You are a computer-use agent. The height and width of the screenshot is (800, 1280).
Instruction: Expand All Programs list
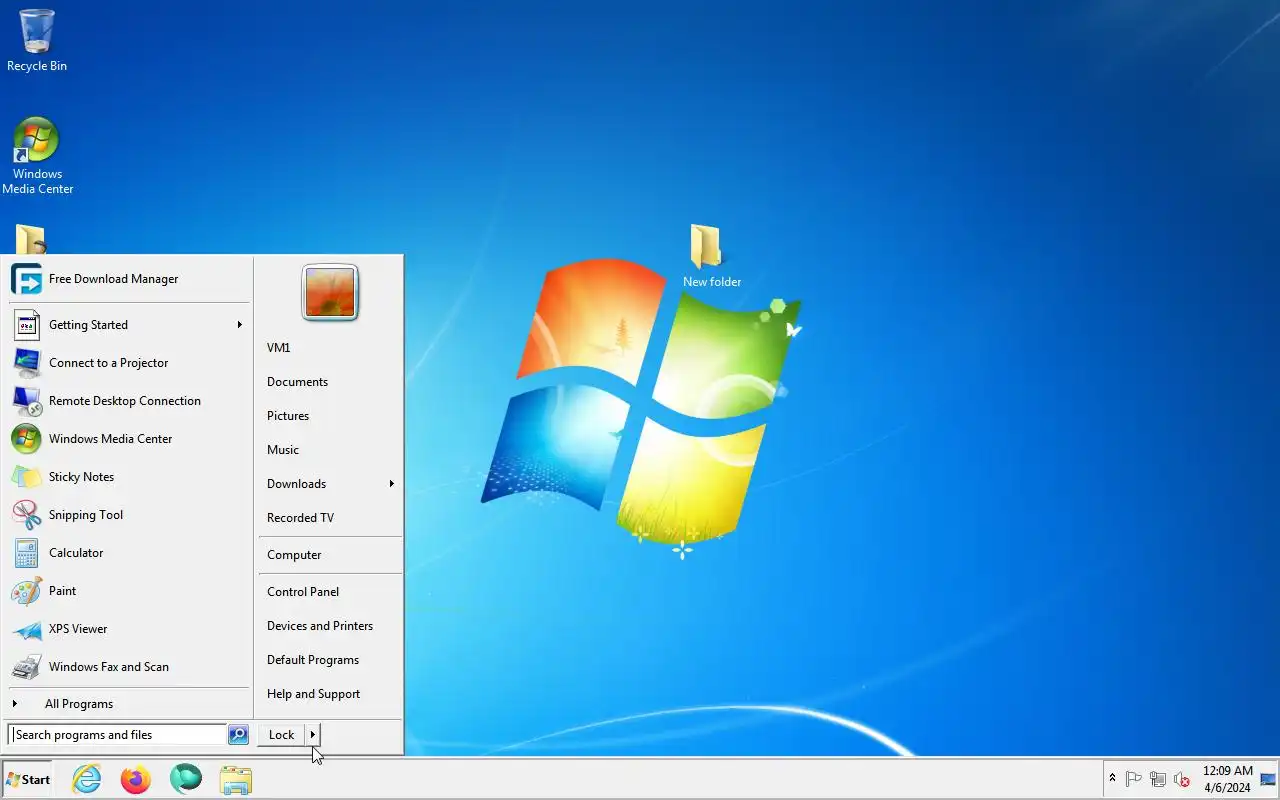129,704
